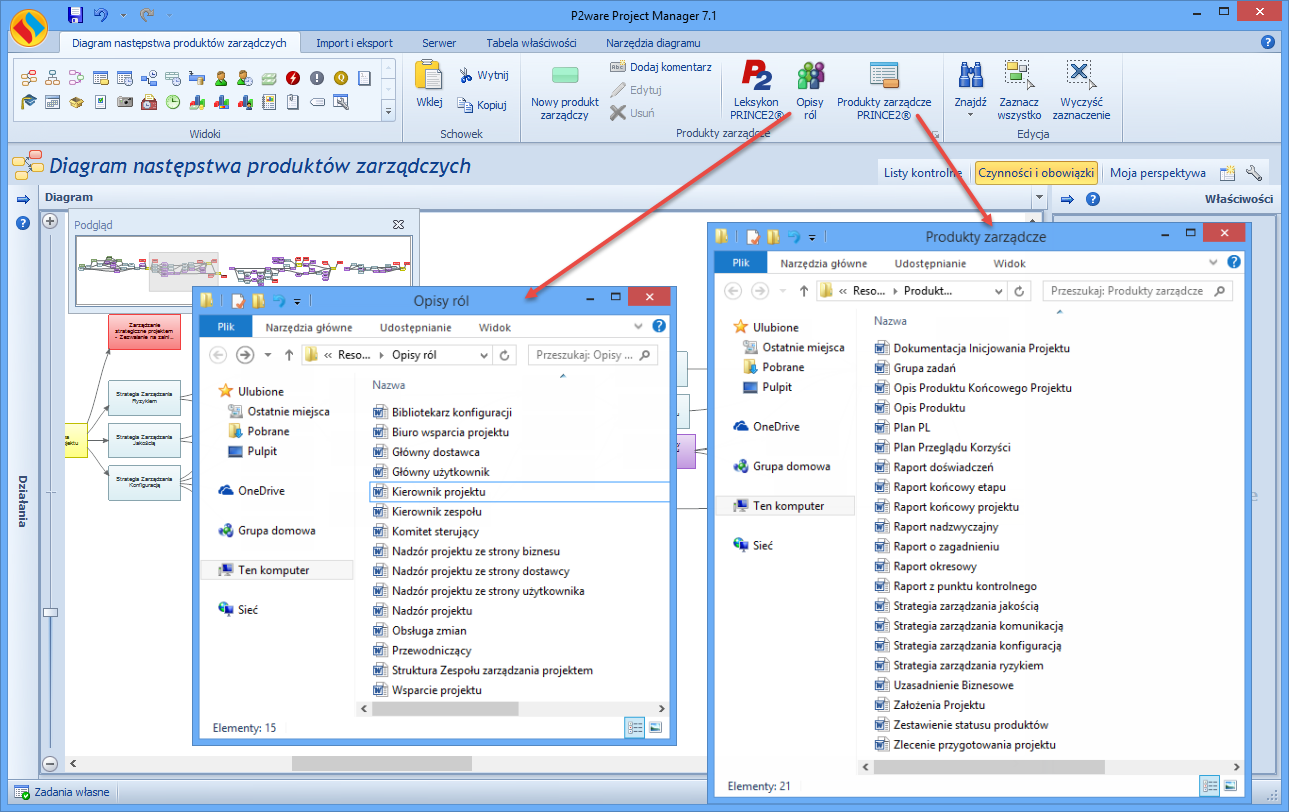This screenshot has height=812, width=1289.
Task: Open Serwer ribbon tab
Action: pos(439,43)
